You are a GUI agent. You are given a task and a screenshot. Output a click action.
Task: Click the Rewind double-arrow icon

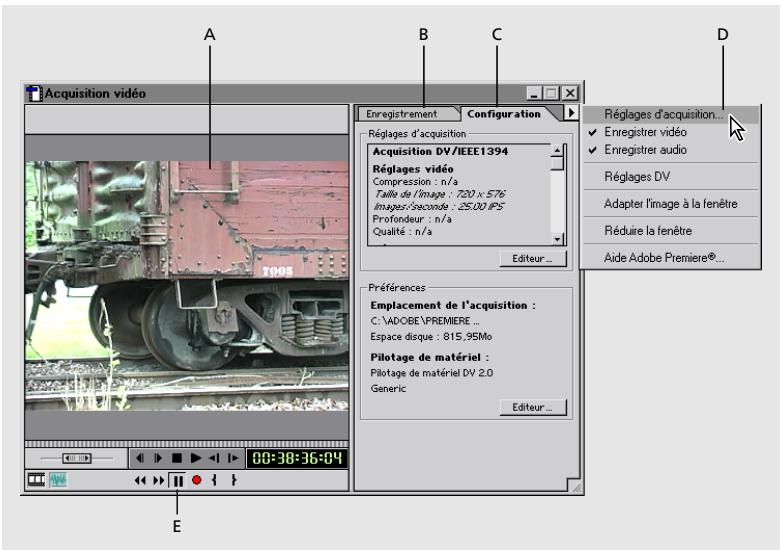[x=140, y=480]
